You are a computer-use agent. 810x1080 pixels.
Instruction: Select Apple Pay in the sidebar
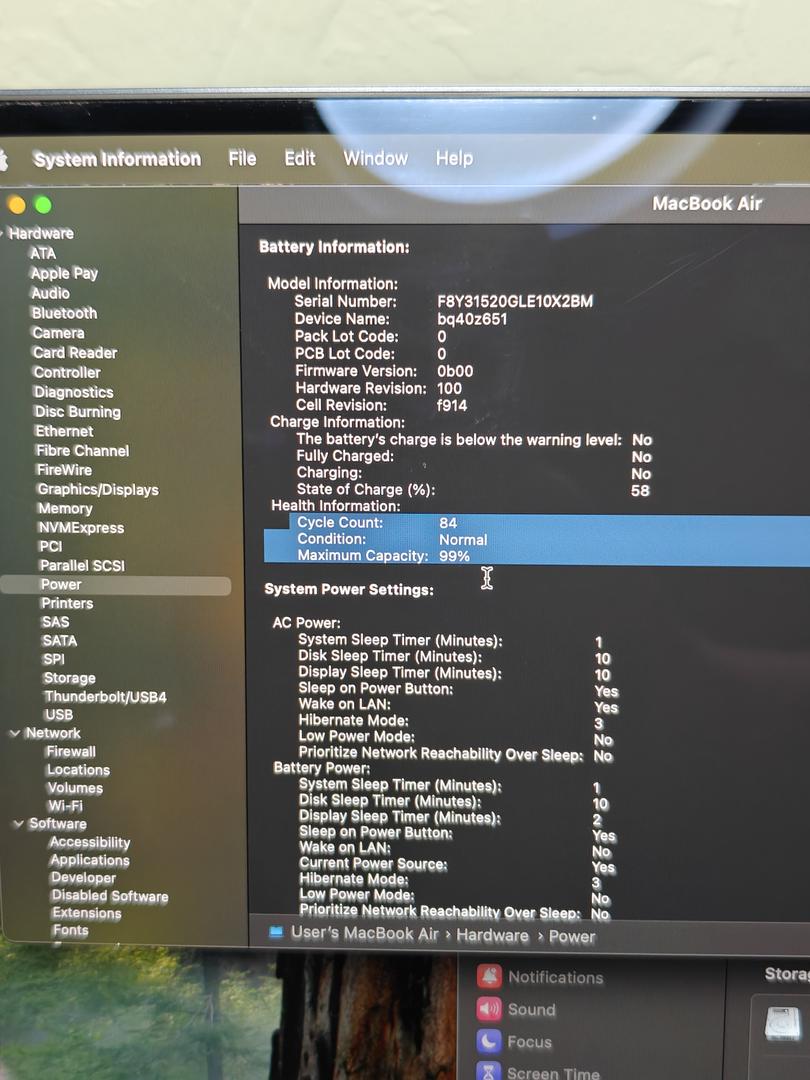point(64,273)
